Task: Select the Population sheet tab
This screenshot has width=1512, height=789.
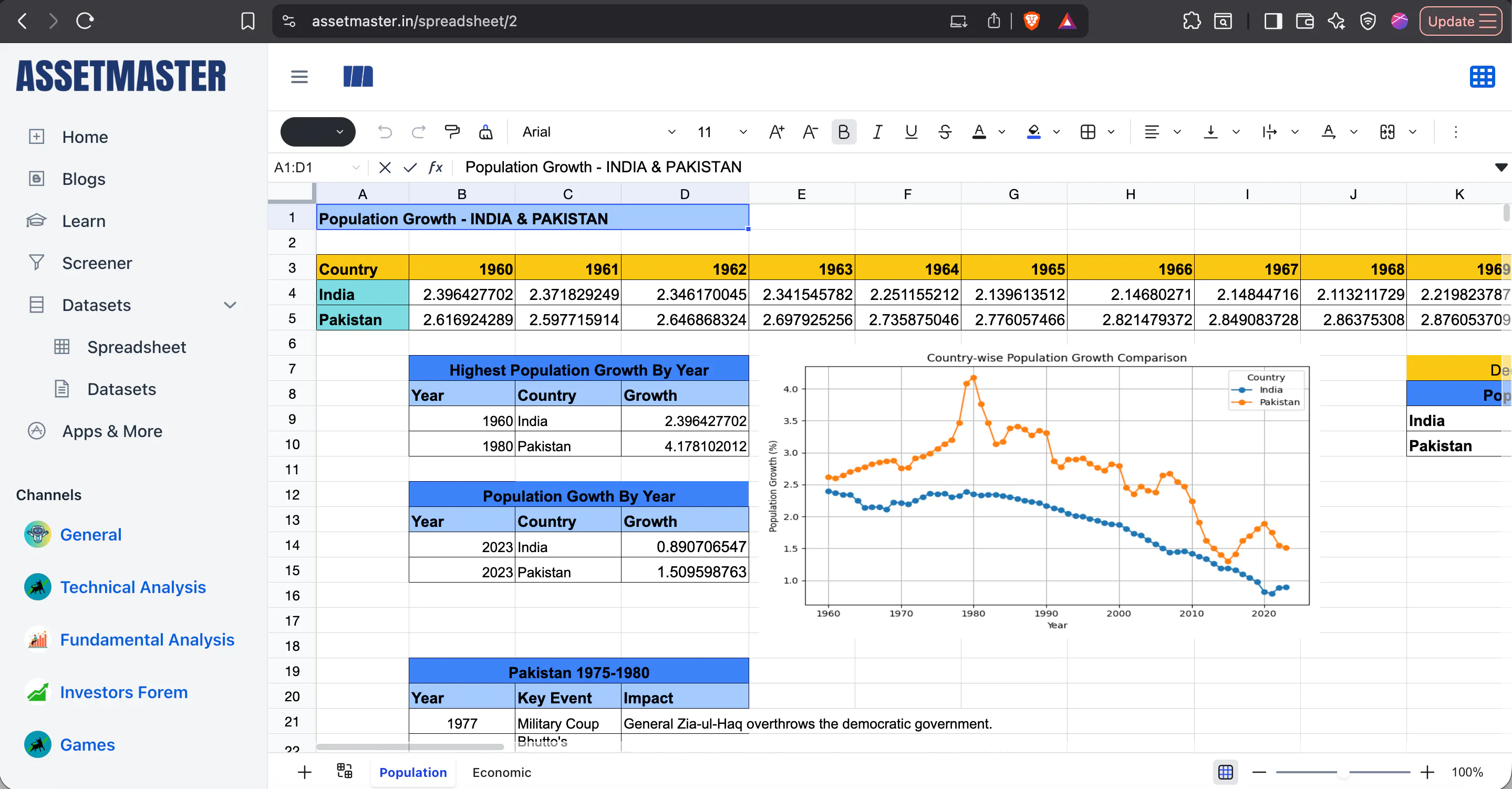Action: pos(412,772)
